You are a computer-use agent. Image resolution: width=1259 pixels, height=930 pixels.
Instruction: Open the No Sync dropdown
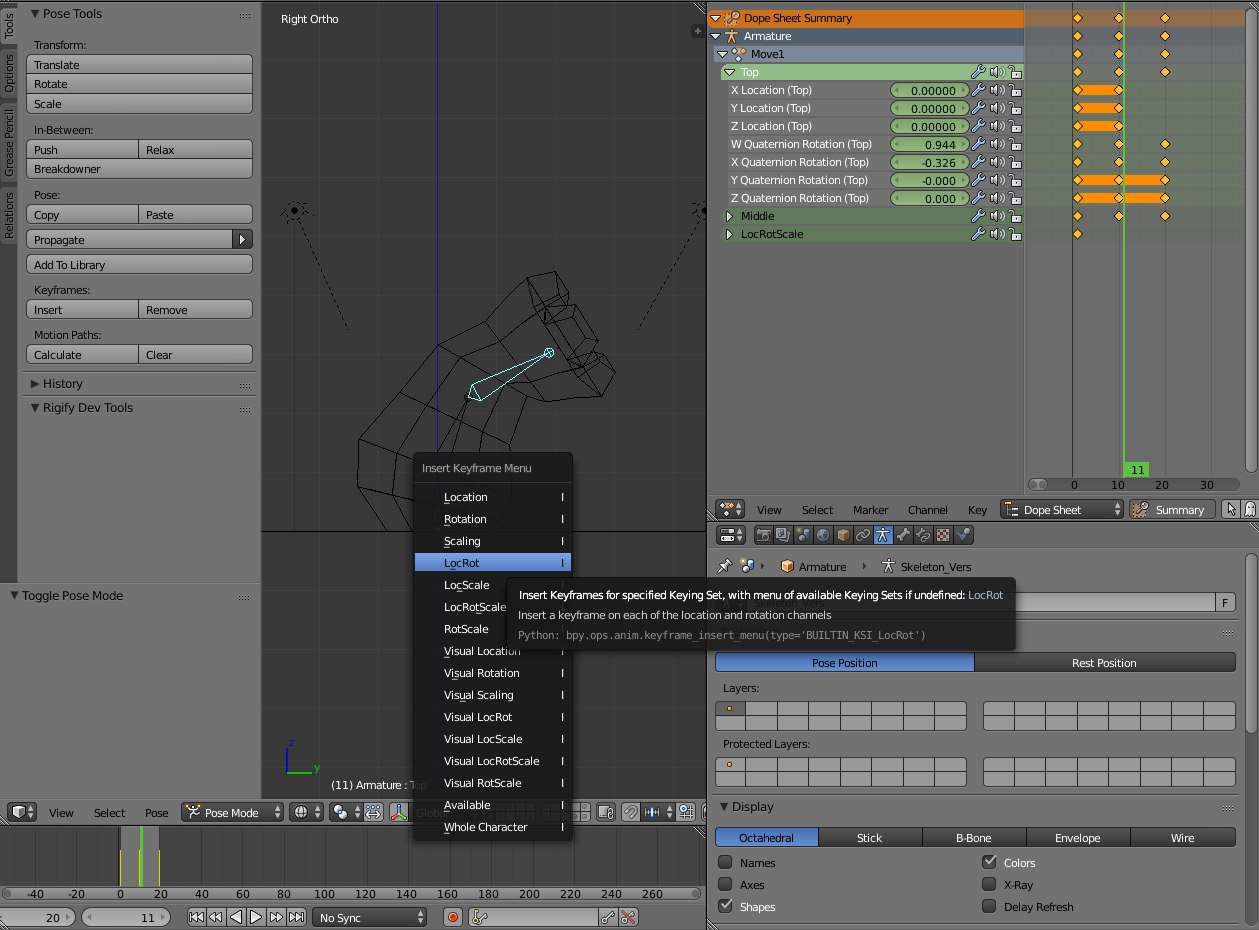click(x=369, y=917)
